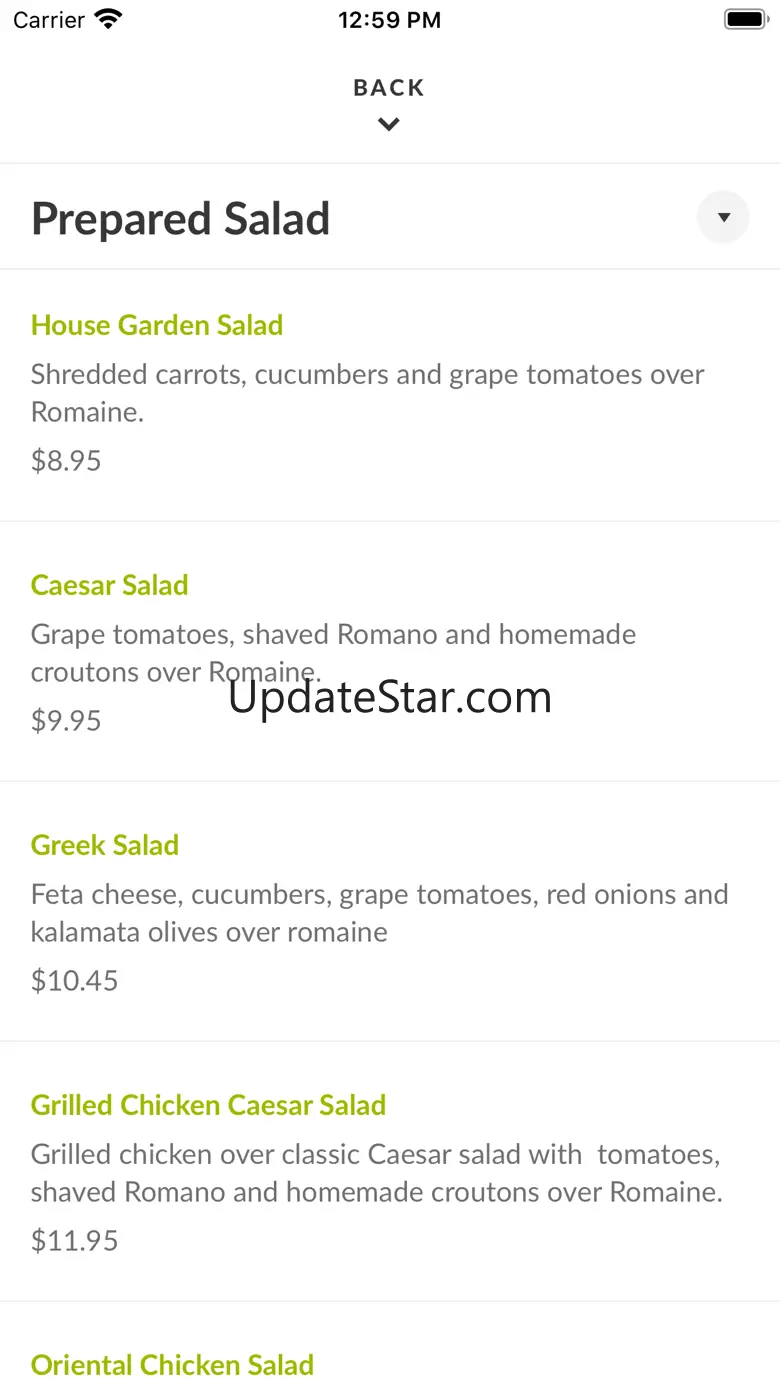
Task: Tap the Greek Salad ingredients description
Action: (379, 912)
